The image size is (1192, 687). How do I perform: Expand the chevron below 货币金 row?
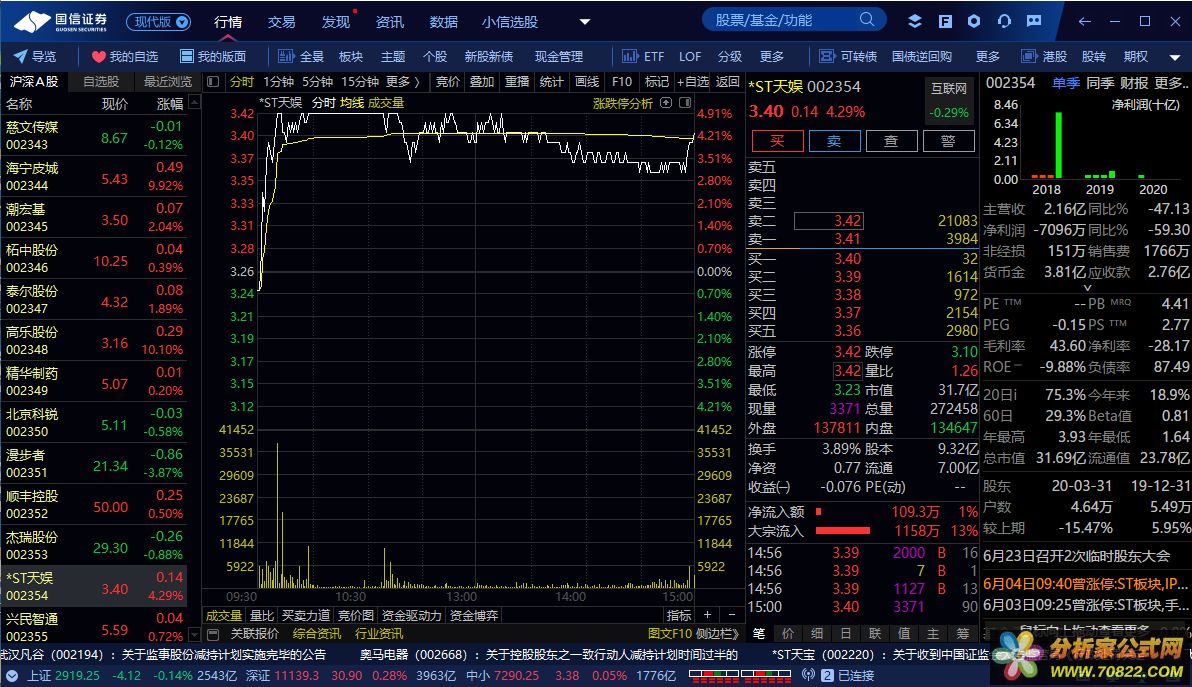(1087, 287)
